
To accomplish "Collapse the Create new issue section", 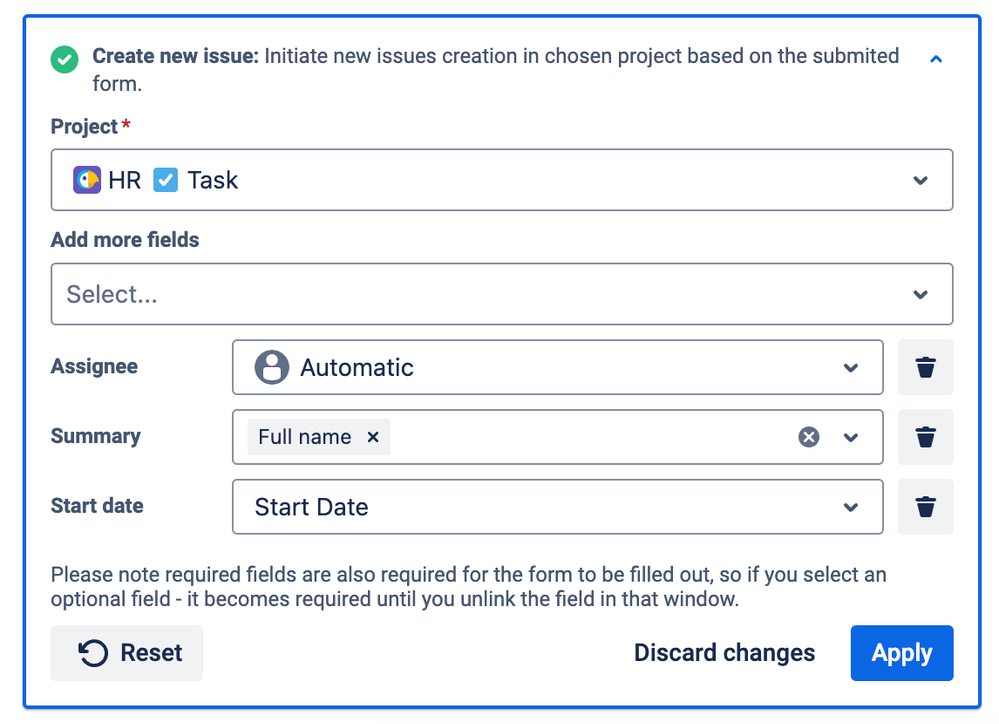I will pos(935,59).
